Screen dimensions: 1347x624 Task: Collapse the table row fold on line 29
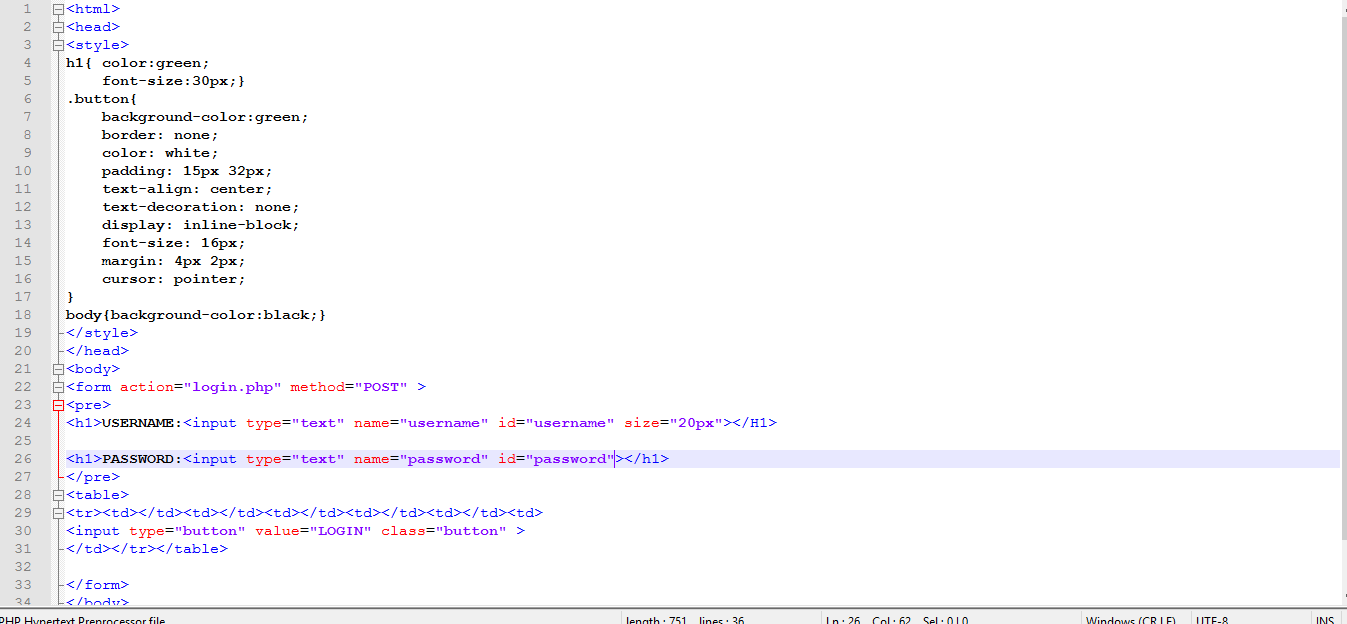coord(57,512)
